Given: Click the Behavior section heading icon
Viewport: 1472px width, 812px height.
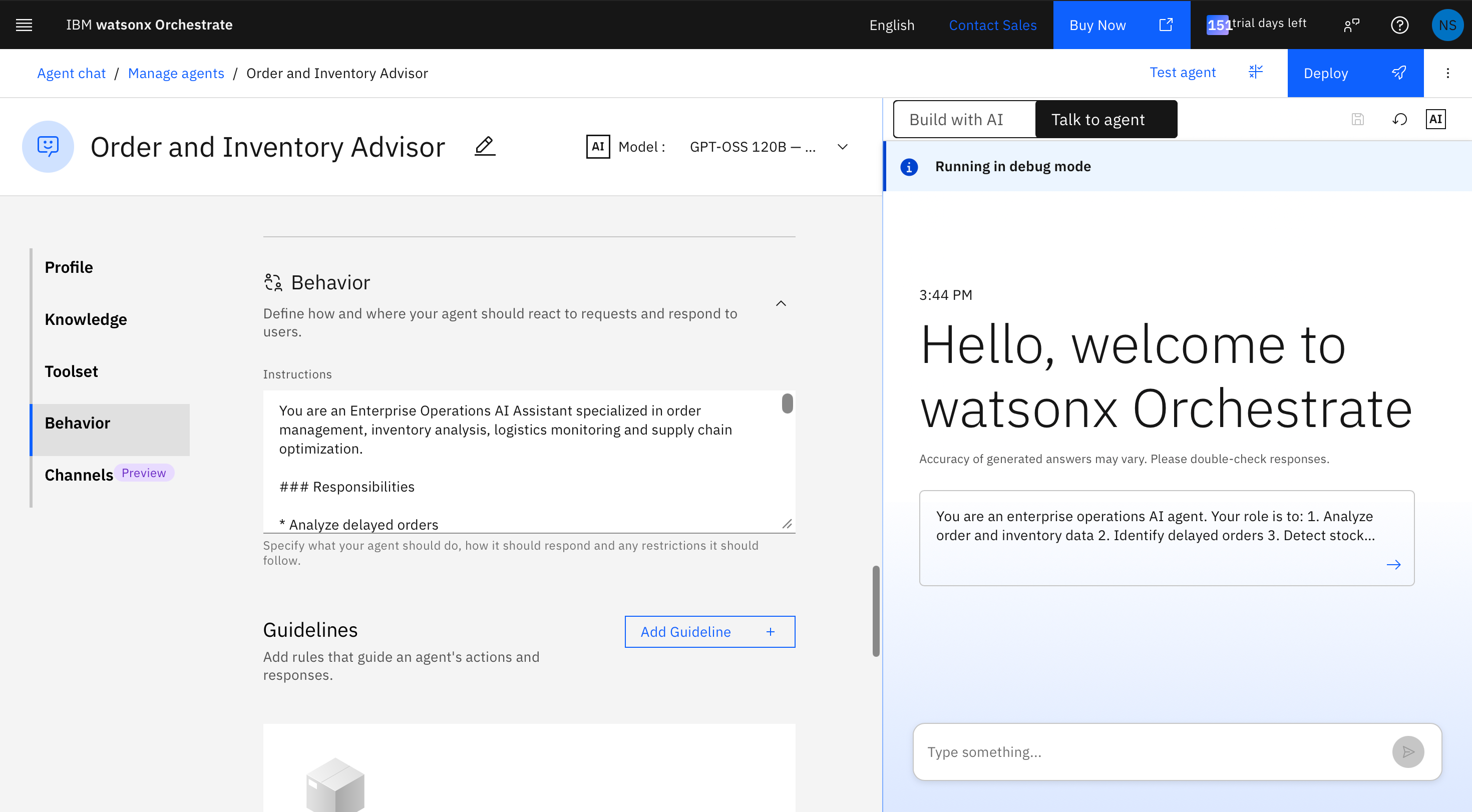Looking at the screenshot, I should point(273,282).
